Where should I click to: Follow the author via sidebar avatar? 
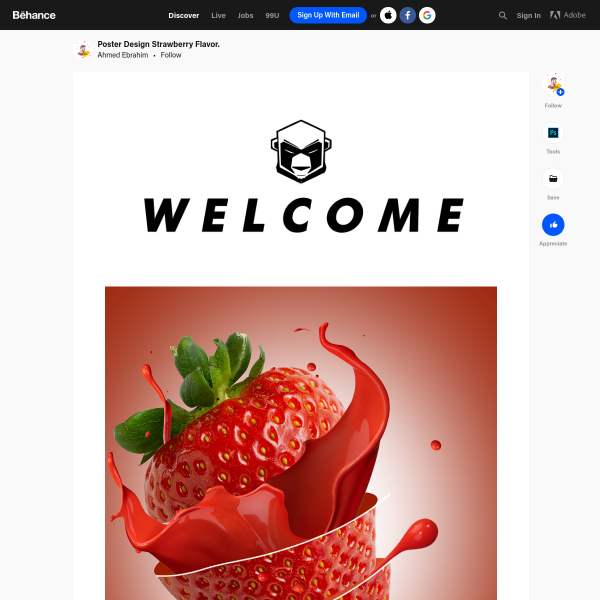[553, 83]
